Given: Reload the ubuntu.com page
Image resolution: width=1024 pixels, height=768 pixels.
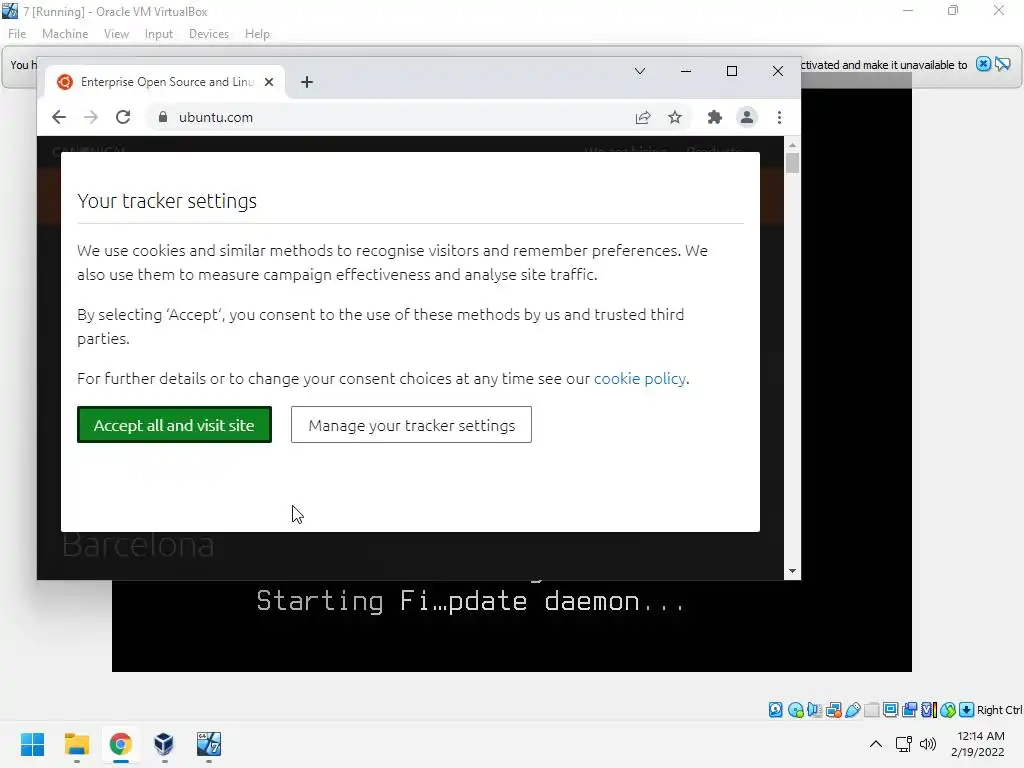Looking at the screenshot, I should pos(123,117).
